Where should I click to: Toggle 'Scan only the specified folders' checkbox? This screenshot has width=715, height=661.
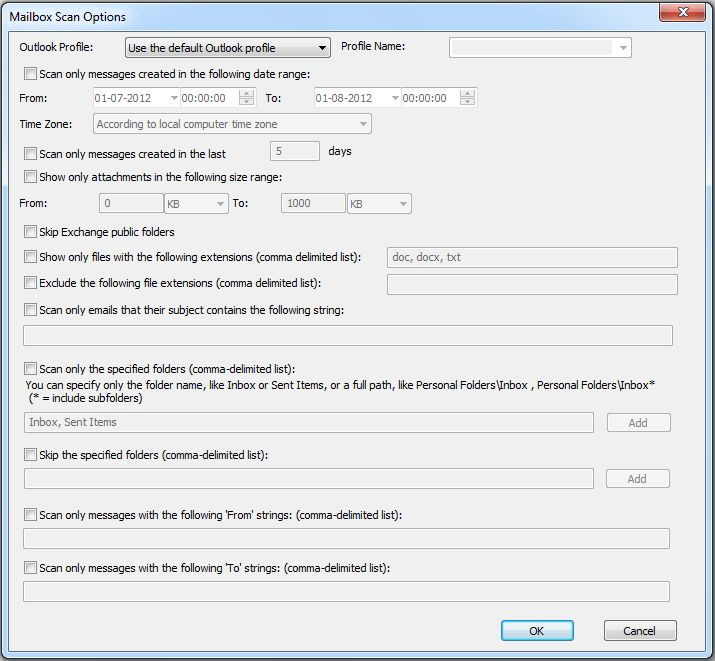[31, 368]
